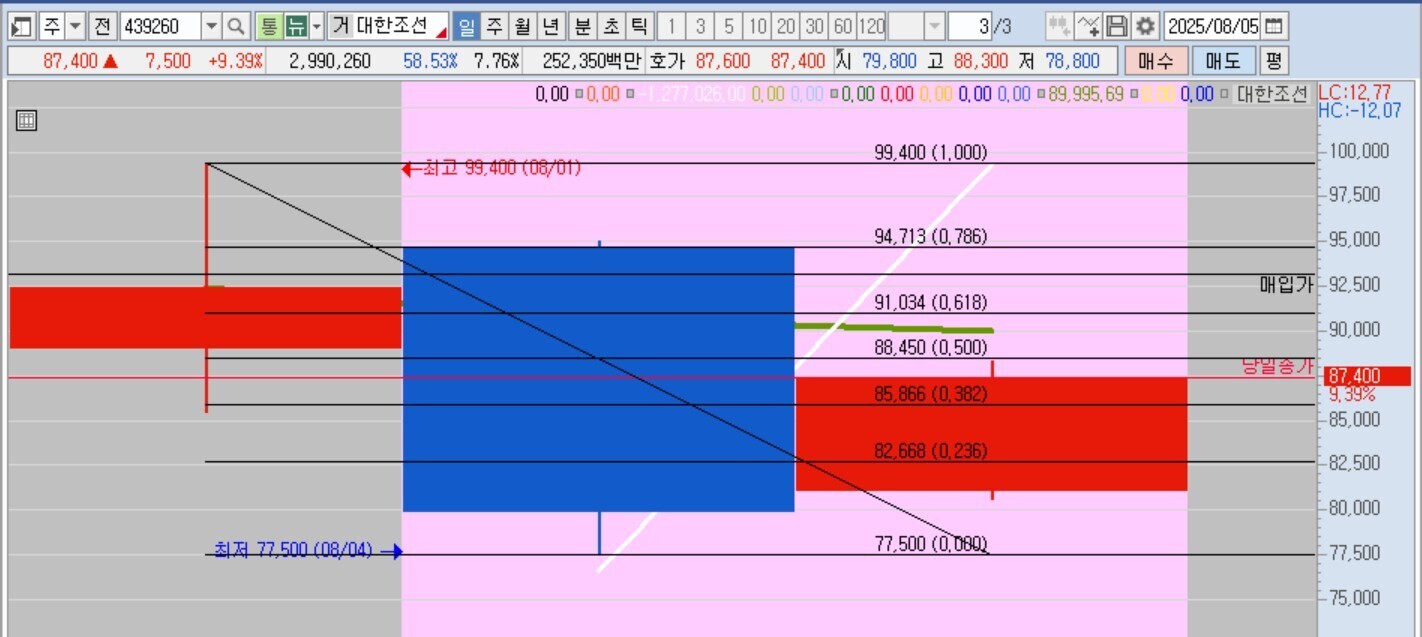The height and width of the screenshot is (637, 1422).
Task: Click the date field 2025/08/05
Action: 1214,26
